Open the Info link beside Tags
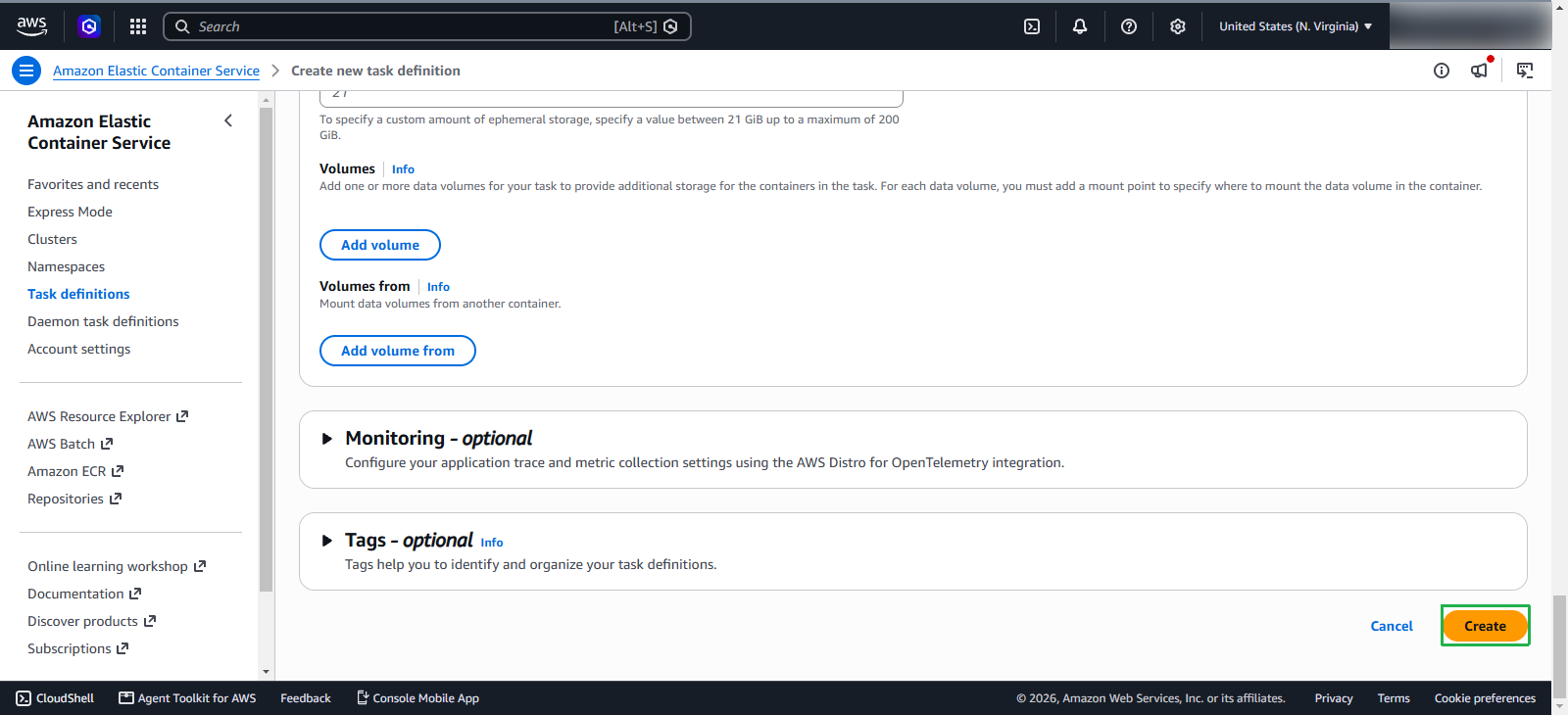The width and height of the screenshot is (1568, 715). click(x=492, y=543)
